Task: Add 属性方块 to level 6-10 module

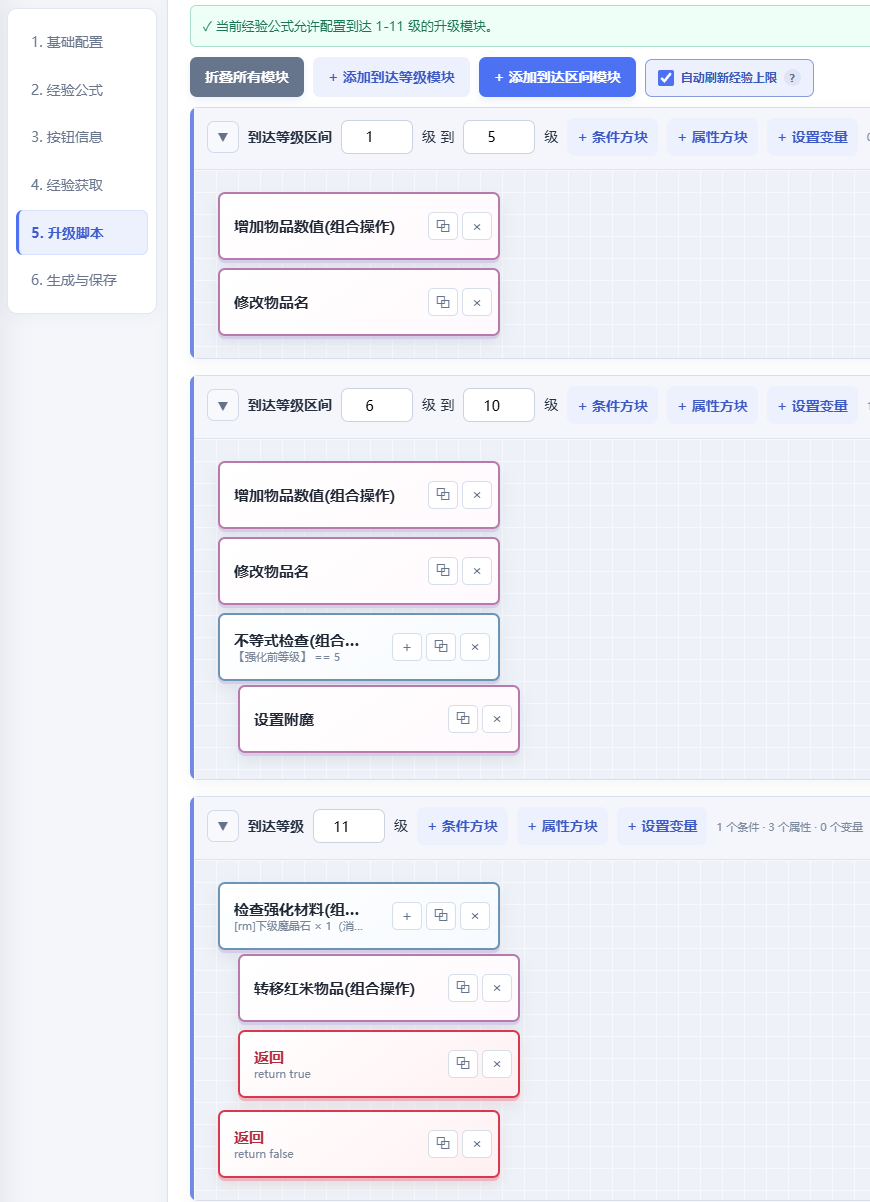Action: [713, 405]
